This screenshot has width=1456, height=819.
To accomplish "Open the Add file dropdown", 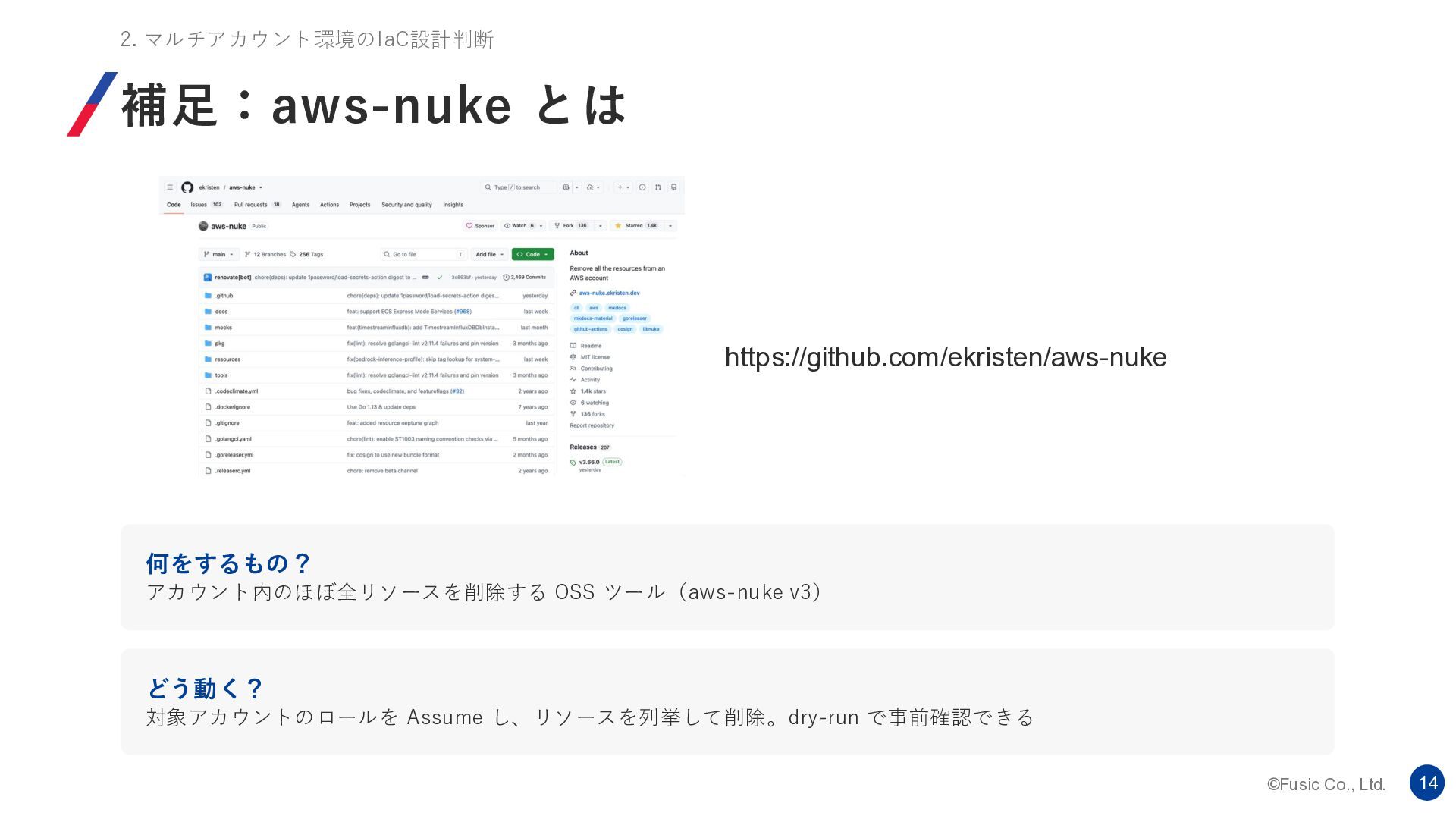I will tap(489, 255).
